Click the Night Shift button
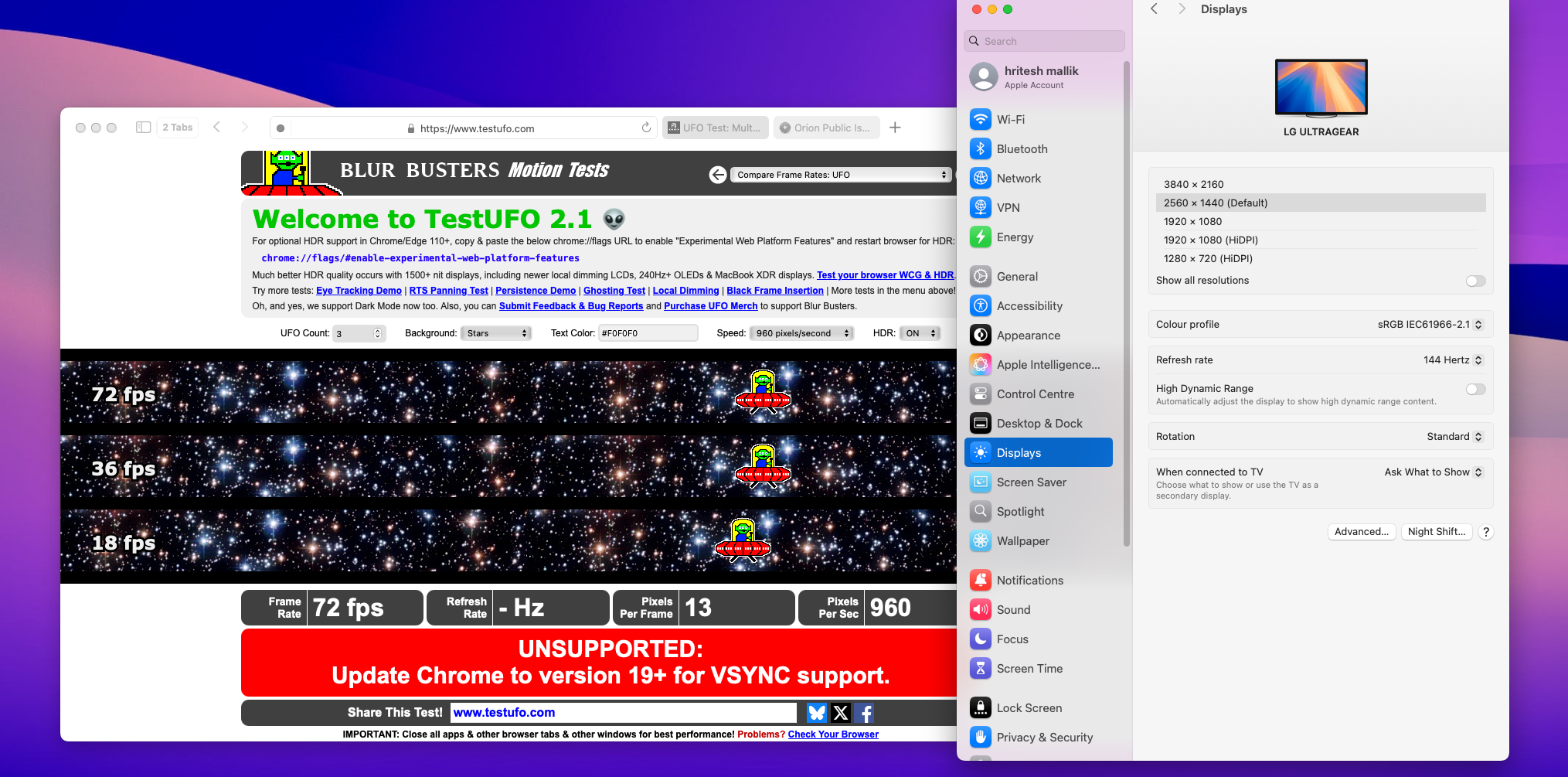Image resolution: width=1568 pixels, height=777 pixels. click(1436, 532)
